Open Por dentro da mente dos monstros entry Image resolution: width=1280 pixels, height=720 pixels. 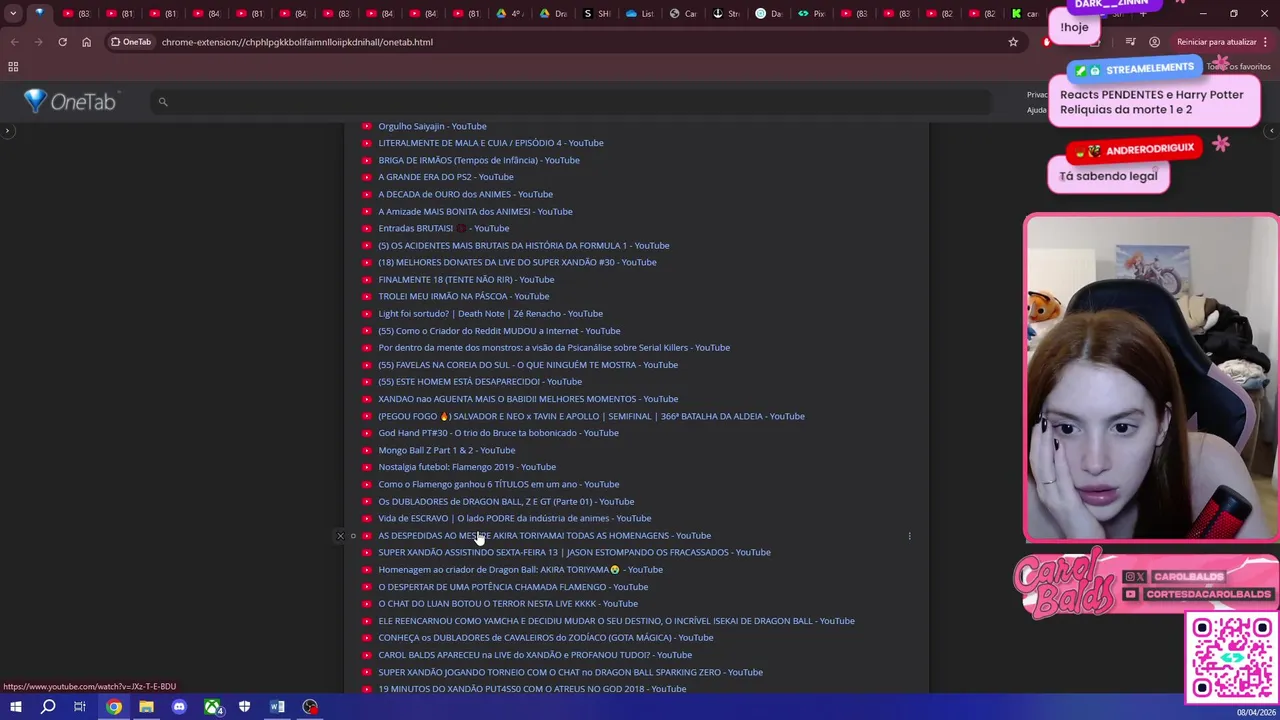(554, 347)
